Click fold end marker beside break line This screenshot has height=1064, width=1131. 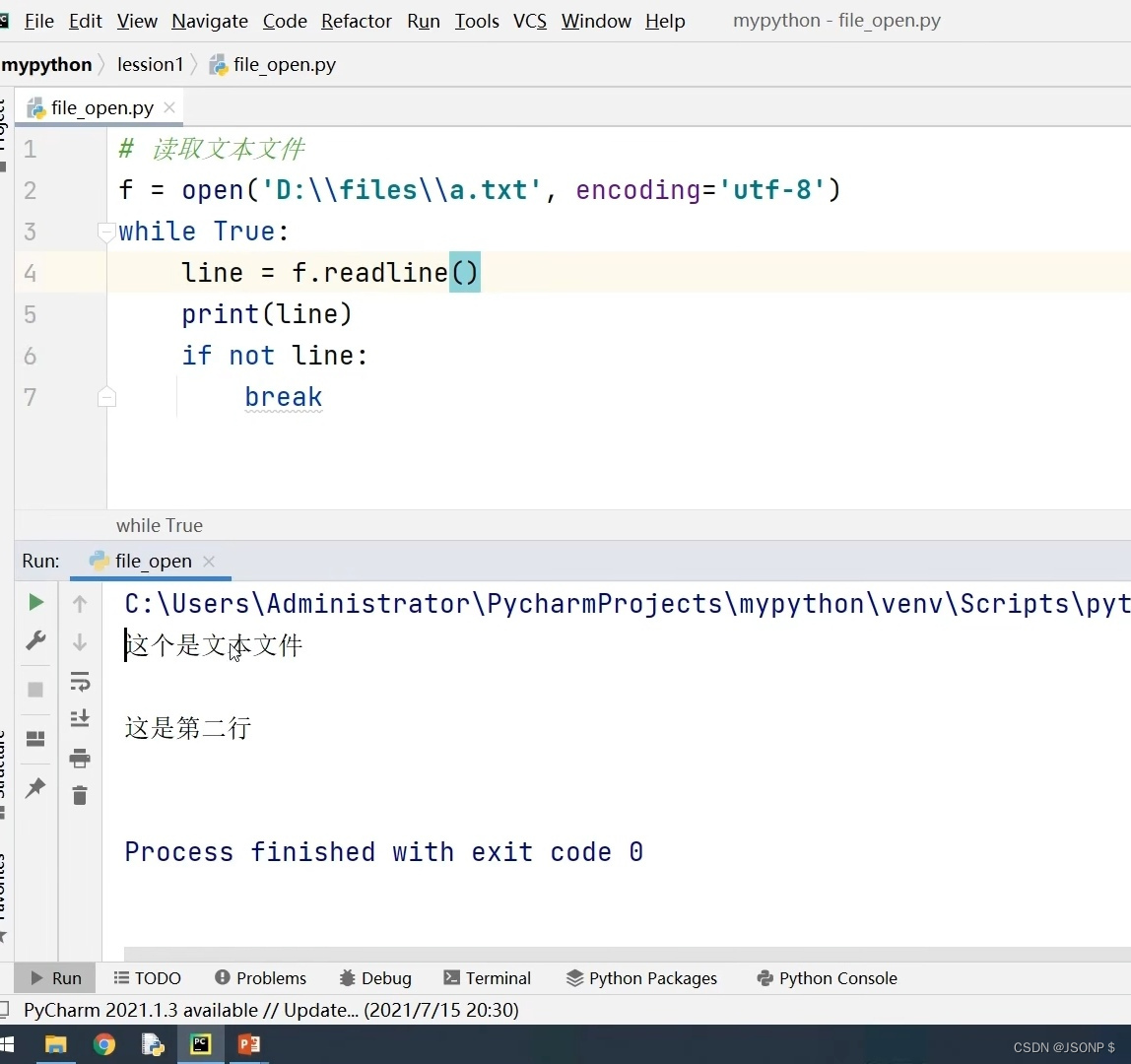(x=106, y=397)
